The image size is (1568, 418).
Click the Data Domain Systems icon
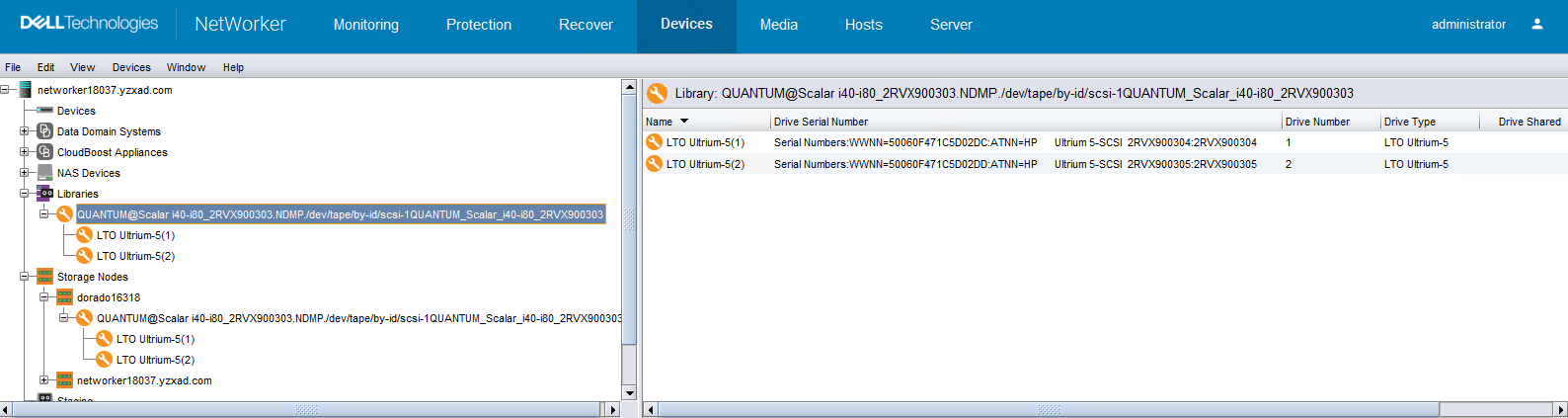point(44,131)
